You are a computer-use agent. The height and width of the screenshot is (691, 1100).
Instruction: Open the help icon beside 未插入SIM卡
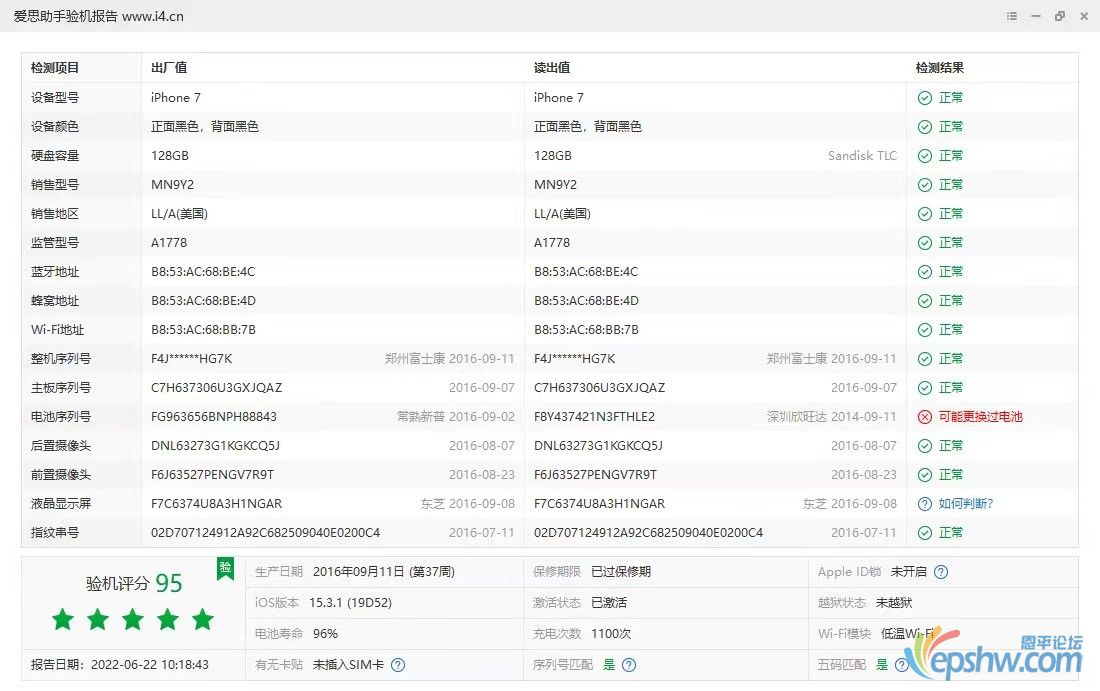(398, 665)
